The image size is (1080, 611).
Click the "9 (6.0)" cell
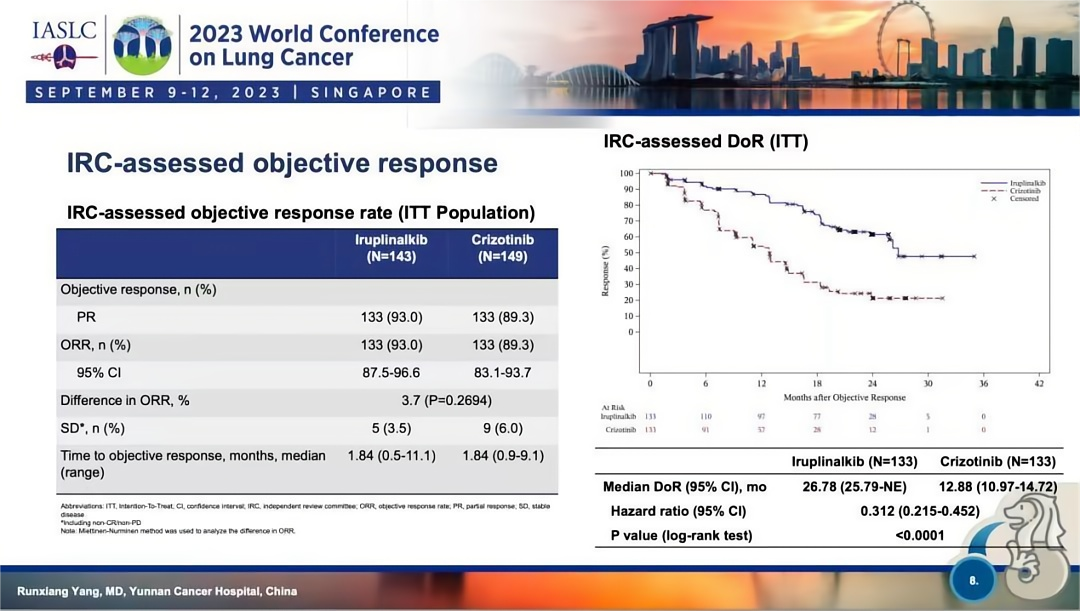tap(503, 428)
